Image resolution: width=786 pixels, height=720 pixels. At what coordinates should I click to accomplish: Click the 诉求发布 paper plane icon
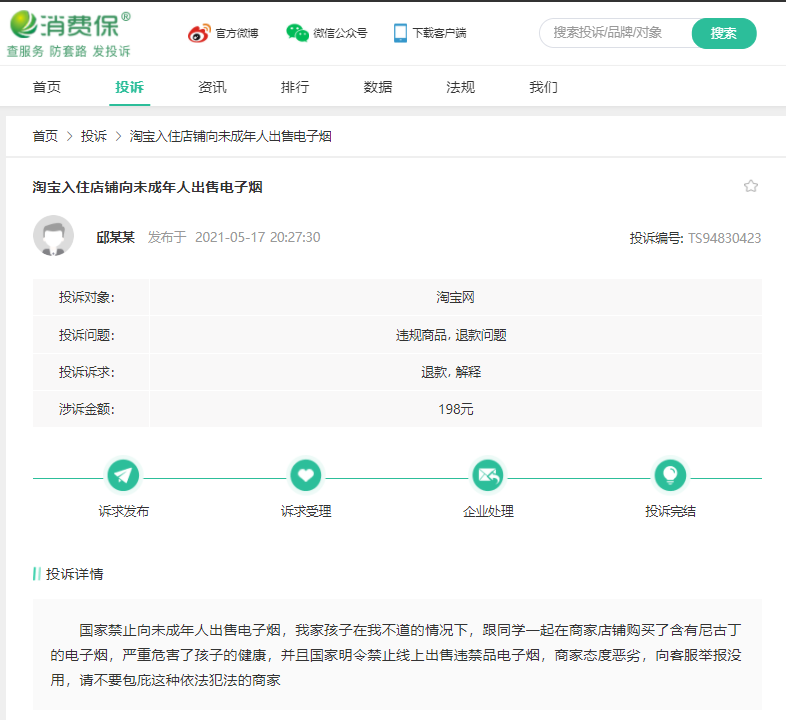pos(123,475)
